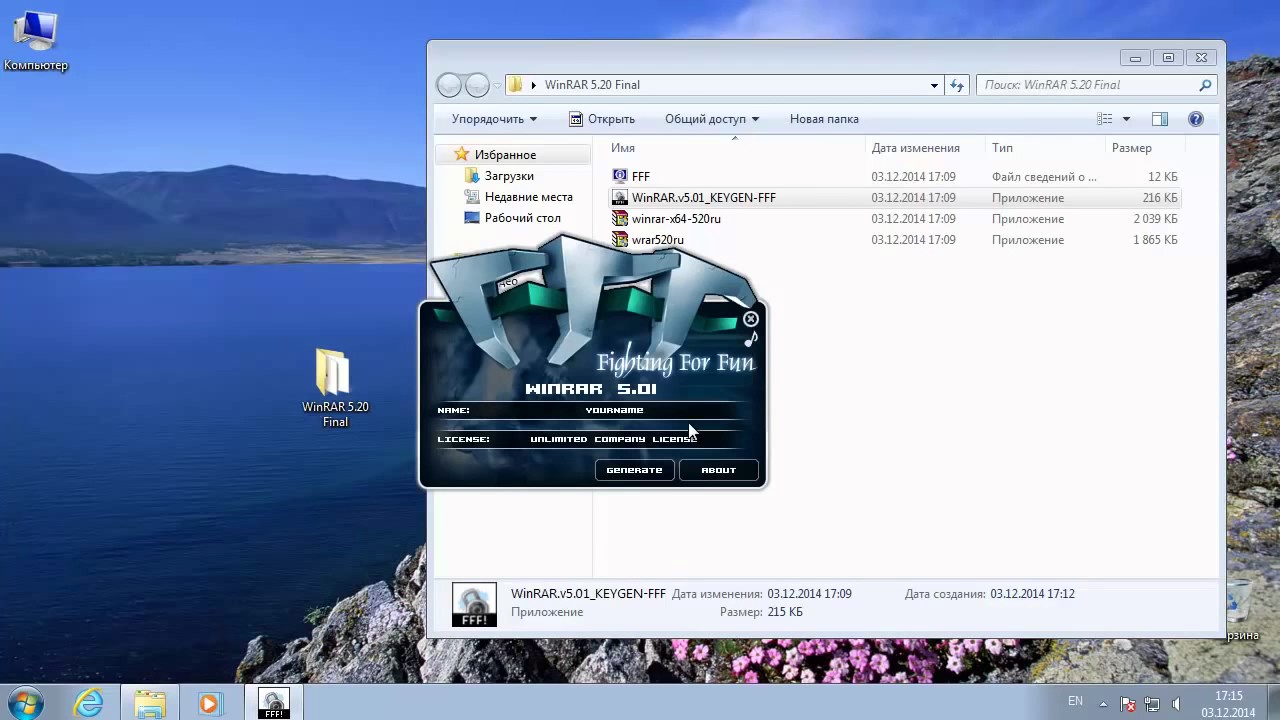Click Файл сведений о type cell
This screenshot has height=720, width=1280.
pos(1044,177)
